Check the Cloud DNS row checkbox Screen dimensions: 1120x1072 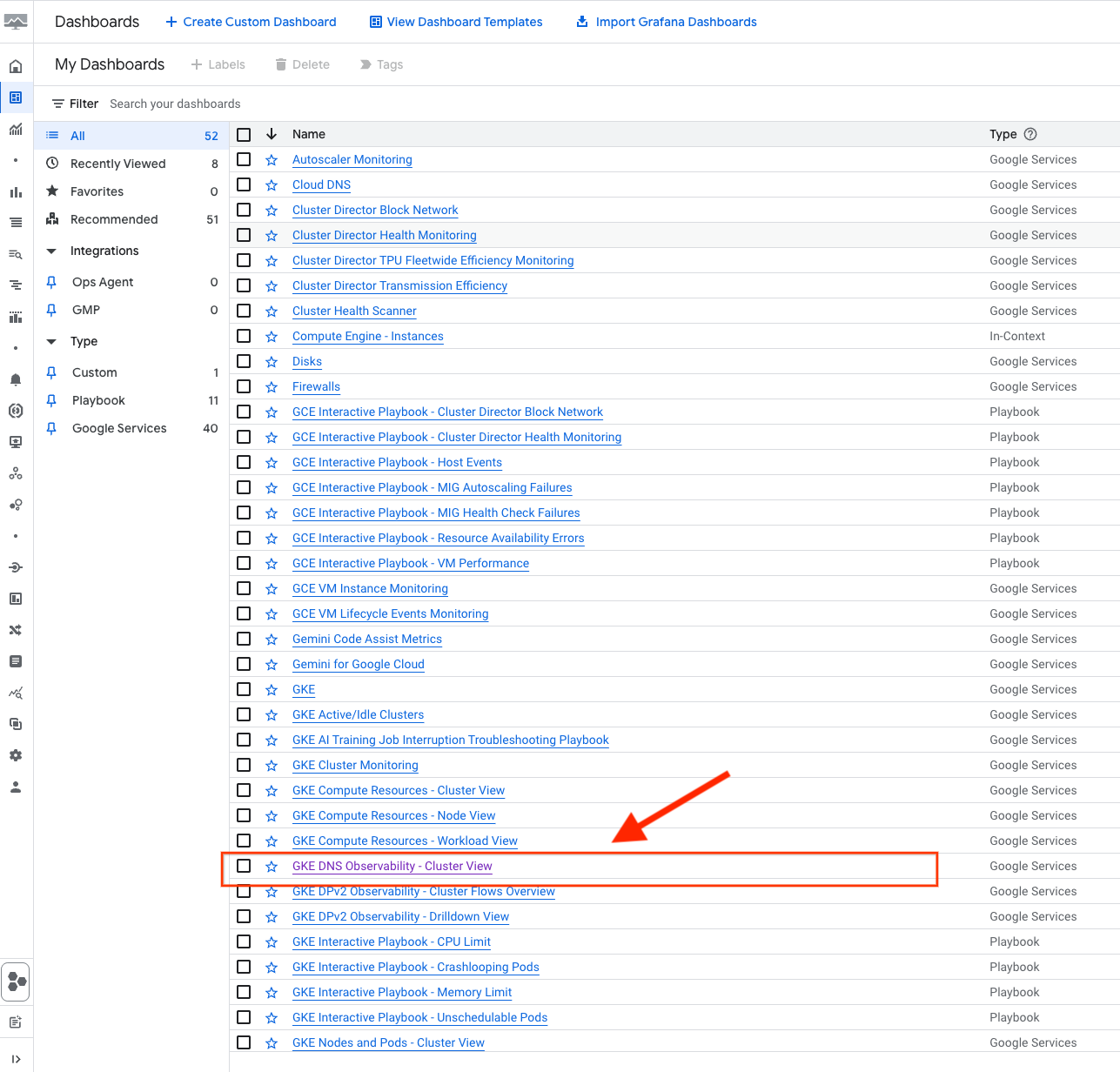click(x=244, y=184)
